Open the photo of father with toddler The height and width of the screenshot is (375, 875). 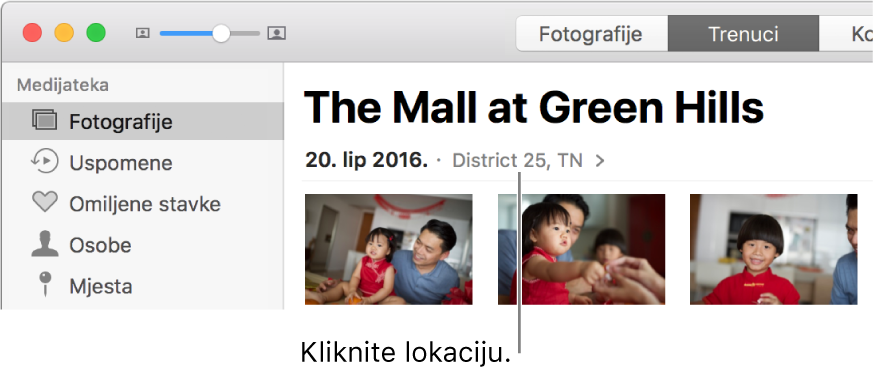(x=388, y=249)
